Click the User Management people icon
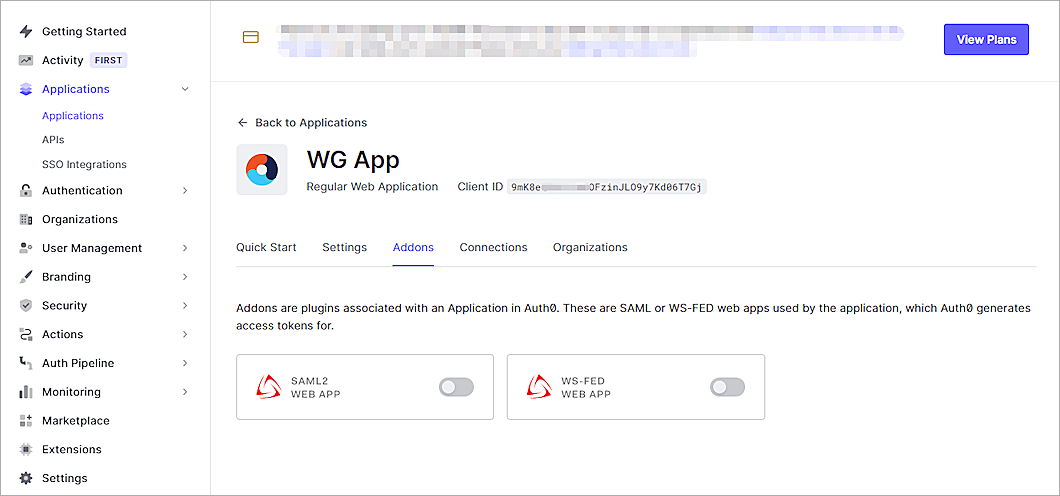 (x=26, y=248)
